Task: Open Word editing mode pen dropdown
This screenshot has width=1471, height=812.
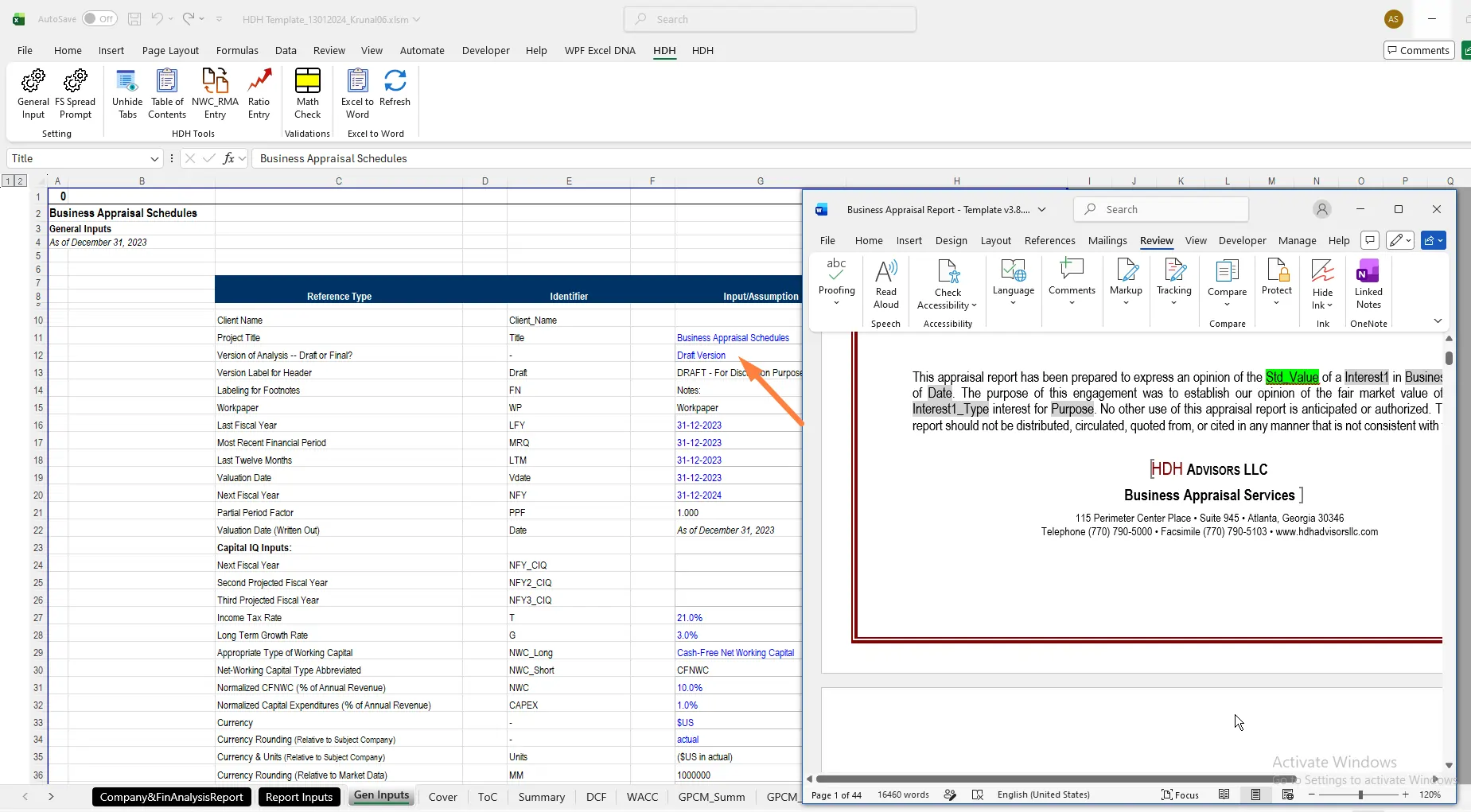Action: point(1399,240)
